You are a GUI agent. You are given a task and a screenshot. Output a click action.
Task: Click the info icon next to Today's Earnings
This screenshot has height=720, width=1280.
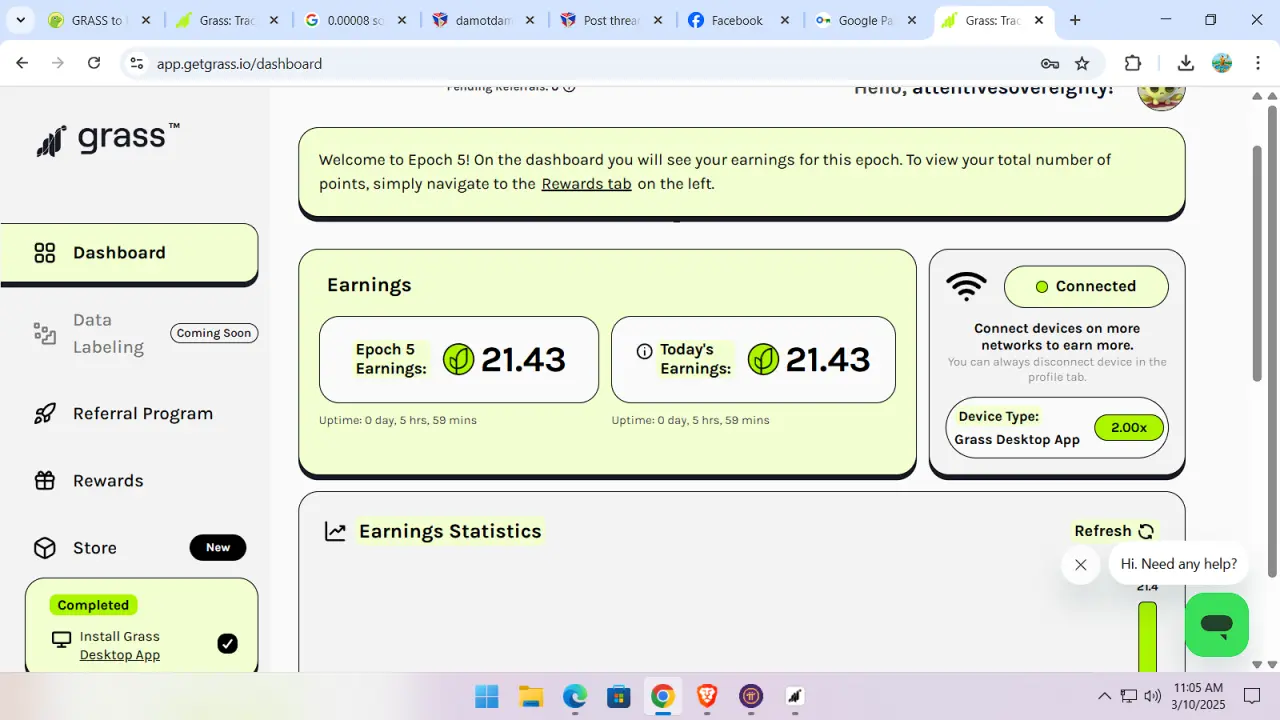tap(644, 351)
